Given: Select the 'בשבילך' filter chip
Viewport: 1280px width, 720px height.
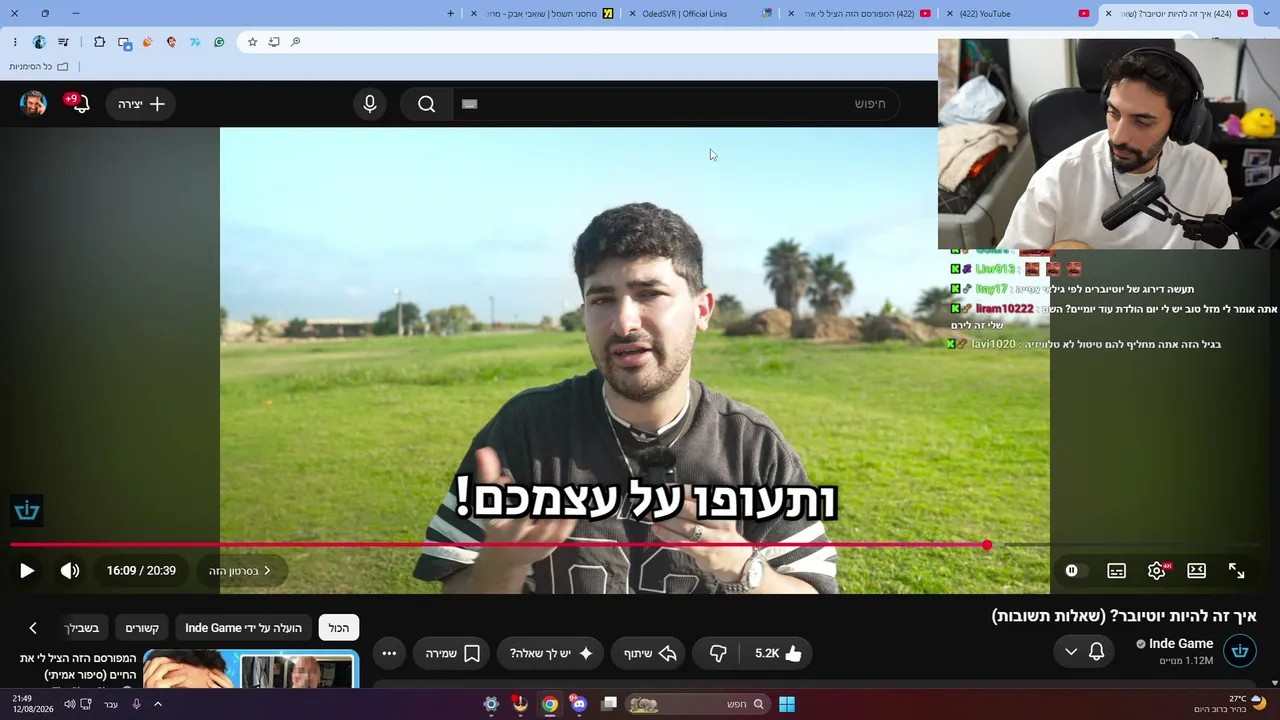Looking at the screenshot, I should point(82,628).
